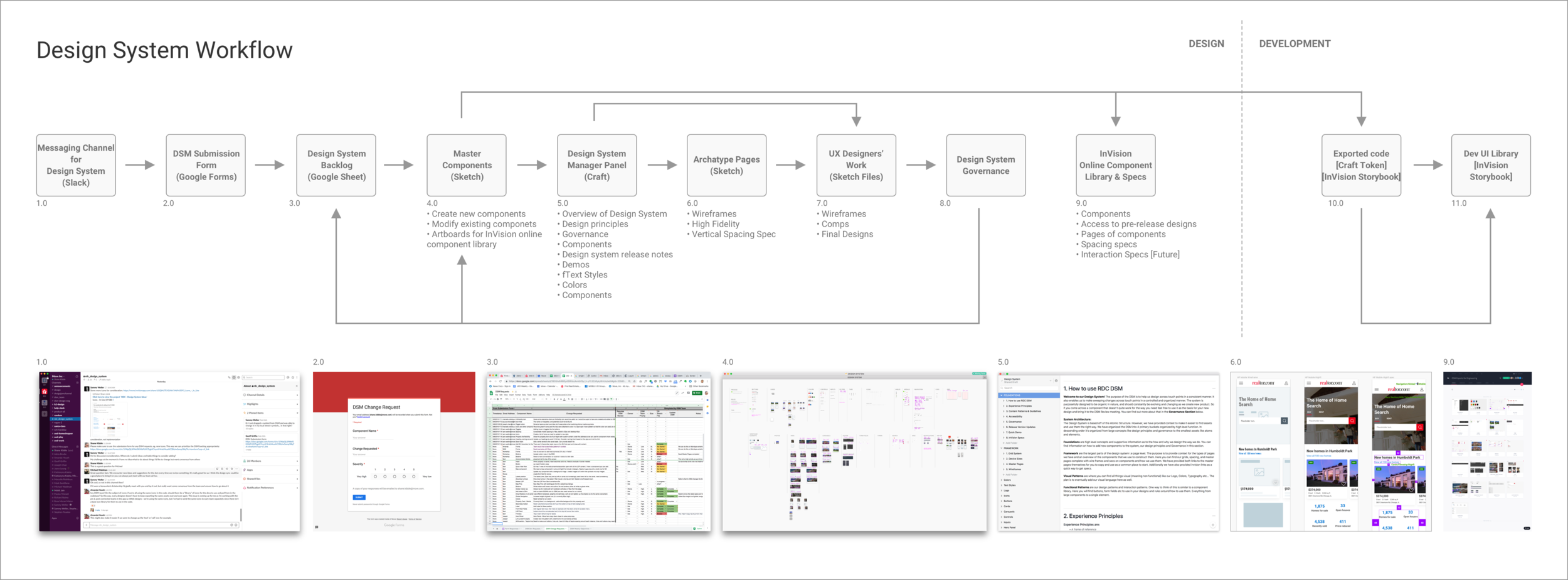This screenshot has width=1568, height=580.
Task: Click the 'DEVELOPMENT' section label
Action: tap(1295, 44)
